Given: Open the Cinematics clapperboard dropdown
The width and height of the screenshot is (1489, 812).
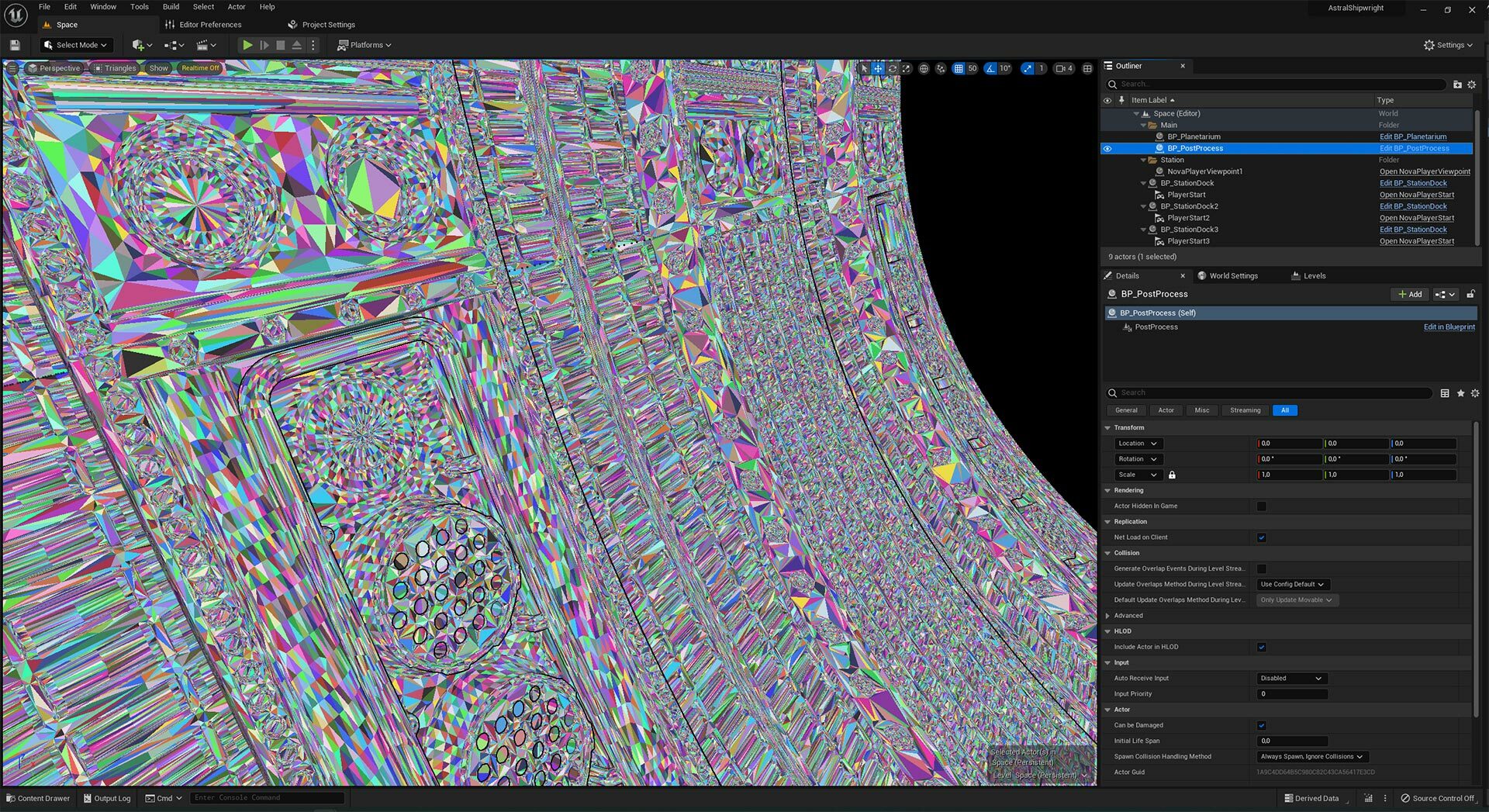Looking at the screenshot, I should click(206, 45).
